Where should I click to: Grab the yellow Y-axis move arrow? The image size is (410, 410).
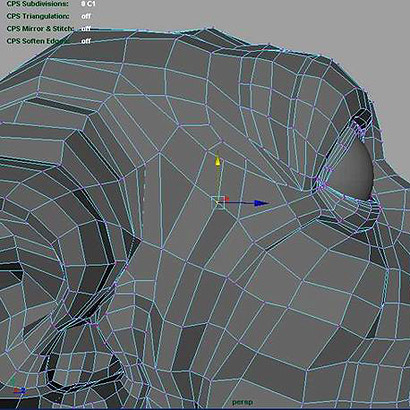click(218, 161)
